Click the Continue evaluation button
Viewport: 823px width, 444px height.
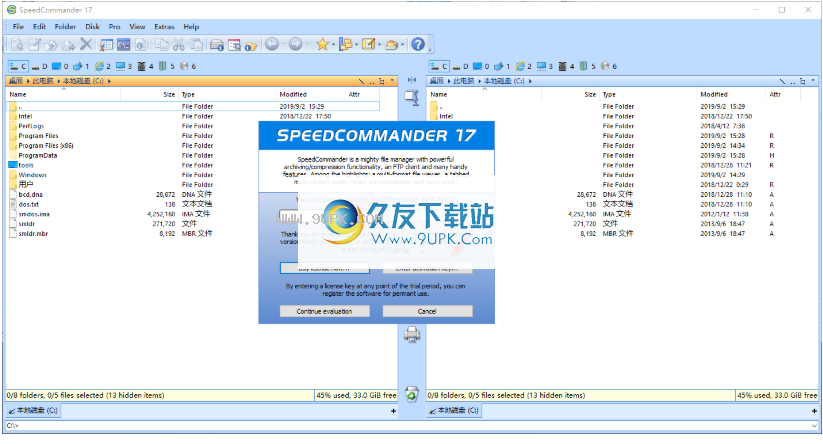324,311
